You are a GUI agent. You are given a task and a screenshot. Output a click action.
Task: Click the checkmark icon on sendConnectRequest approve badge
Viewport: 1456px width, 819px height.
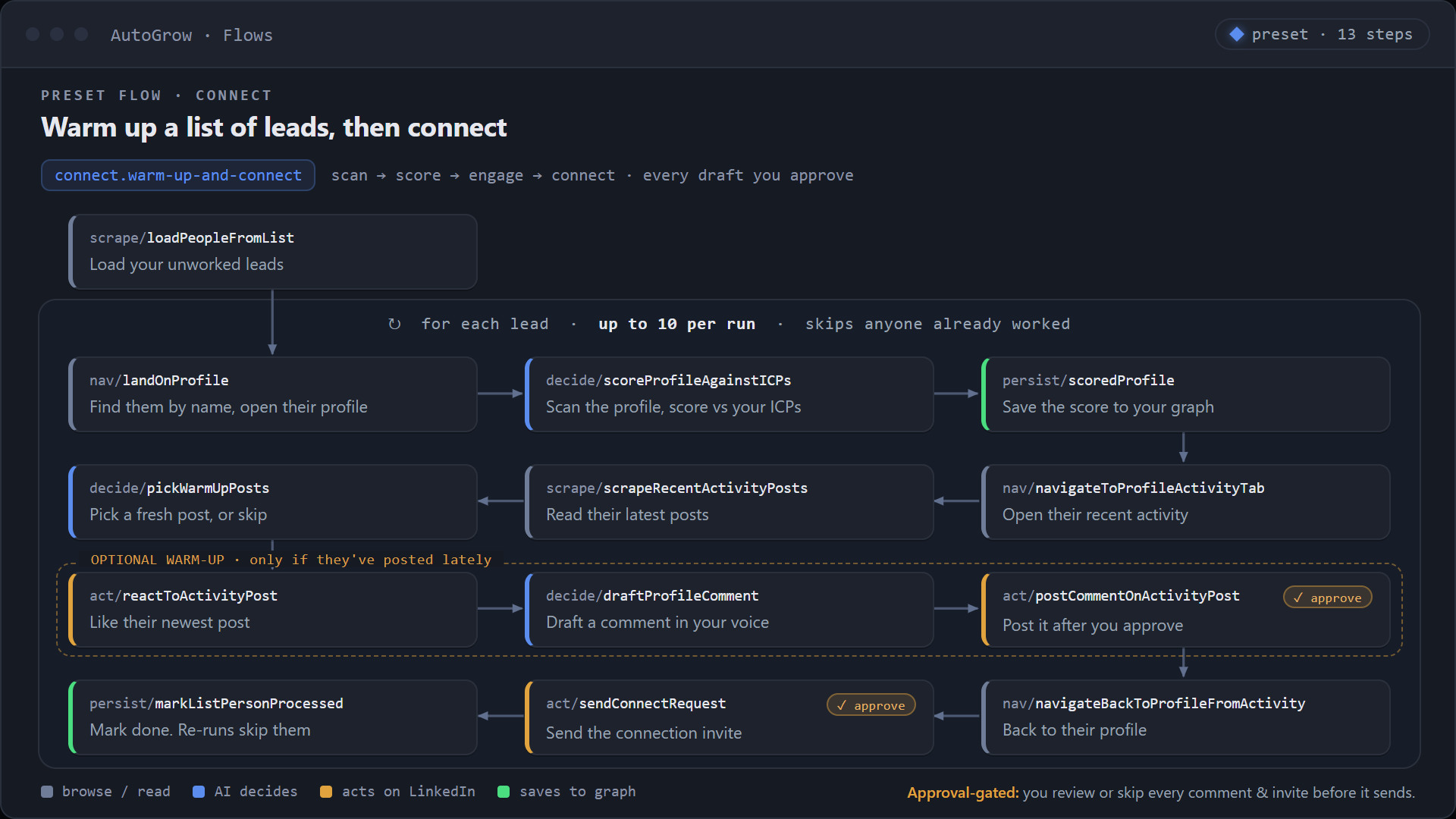coord(842,705)
